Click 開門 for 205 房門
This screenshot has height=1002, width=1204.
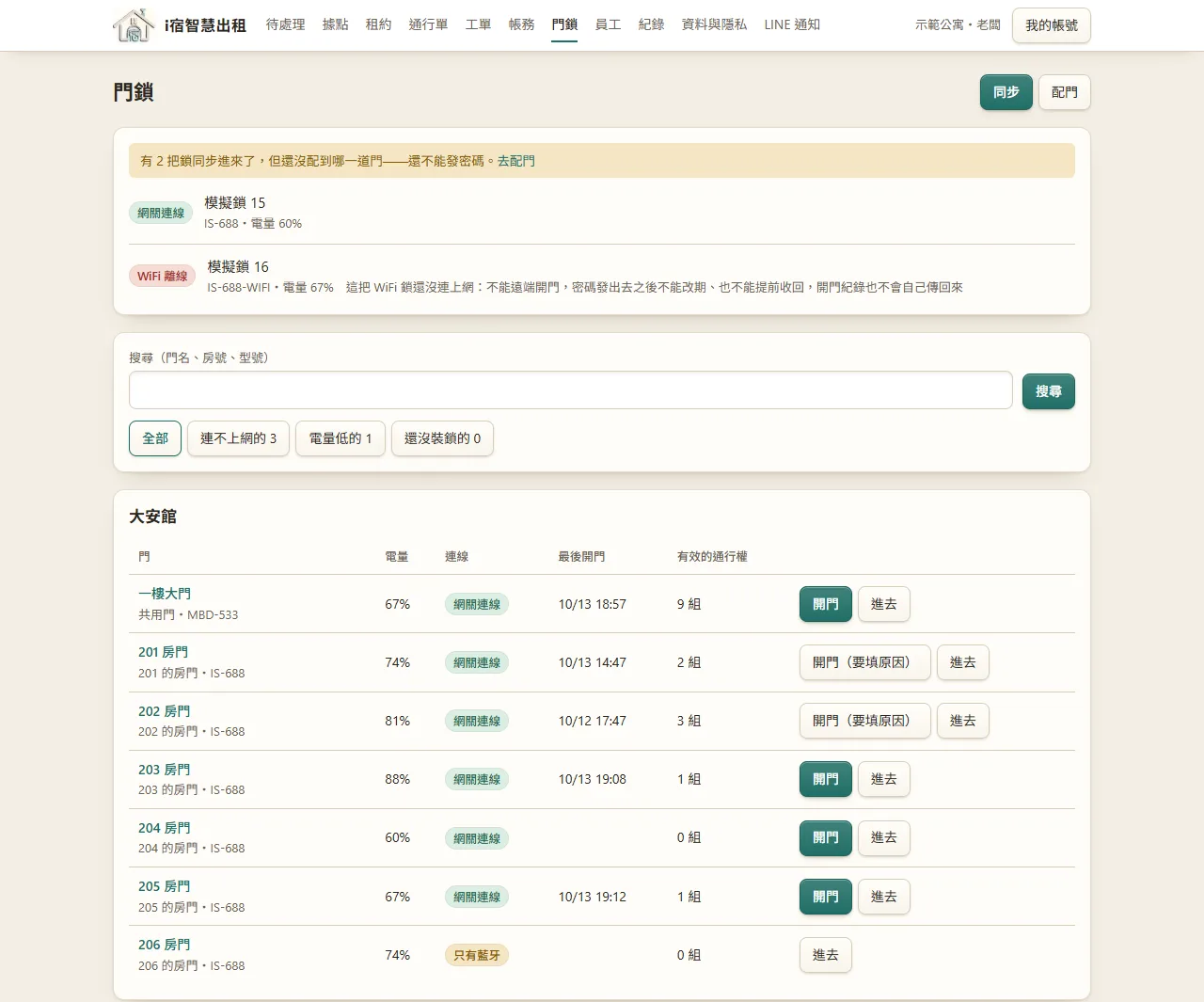click(826, 897)
